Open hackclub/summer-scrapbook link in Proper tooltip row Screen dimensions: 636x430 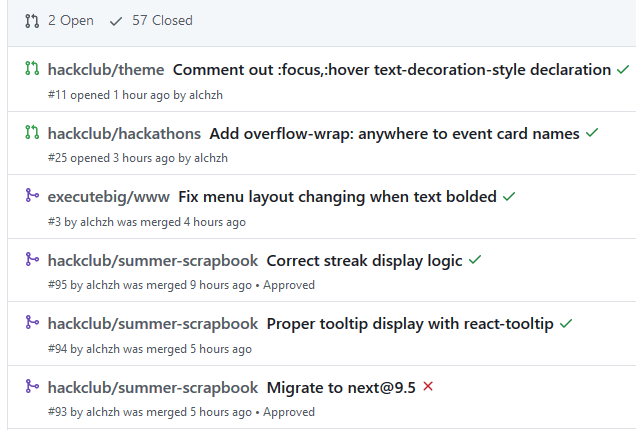[153, 324]
